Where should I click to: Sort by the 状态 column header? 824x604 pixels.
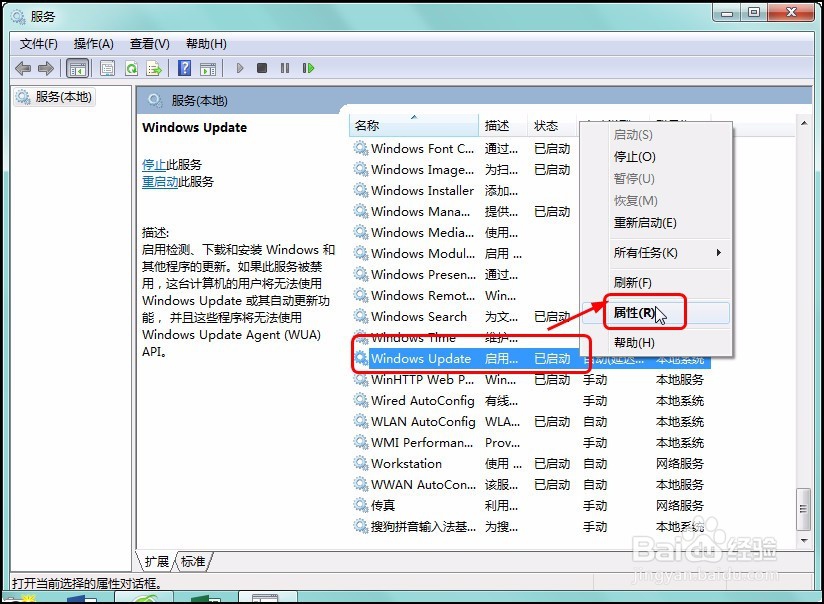pyautogui.click(x=552, y=126)
